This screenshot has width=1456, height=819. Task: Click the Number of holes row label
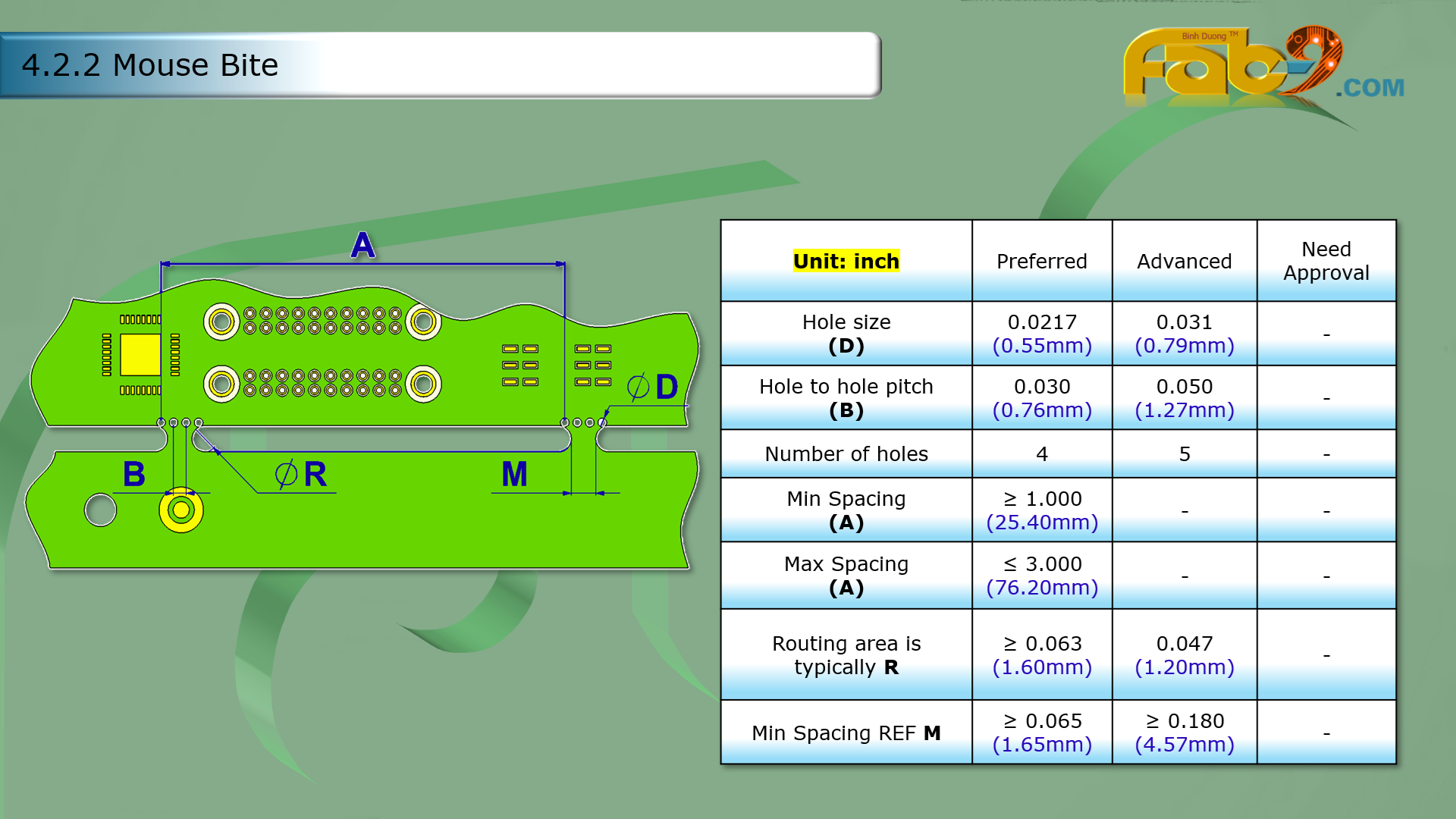846,453
